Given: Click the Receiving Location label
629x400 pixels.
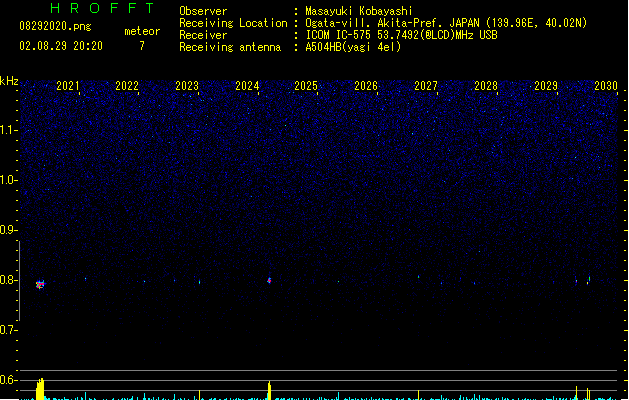Looking at the screenshot, I should coord(233,23).
